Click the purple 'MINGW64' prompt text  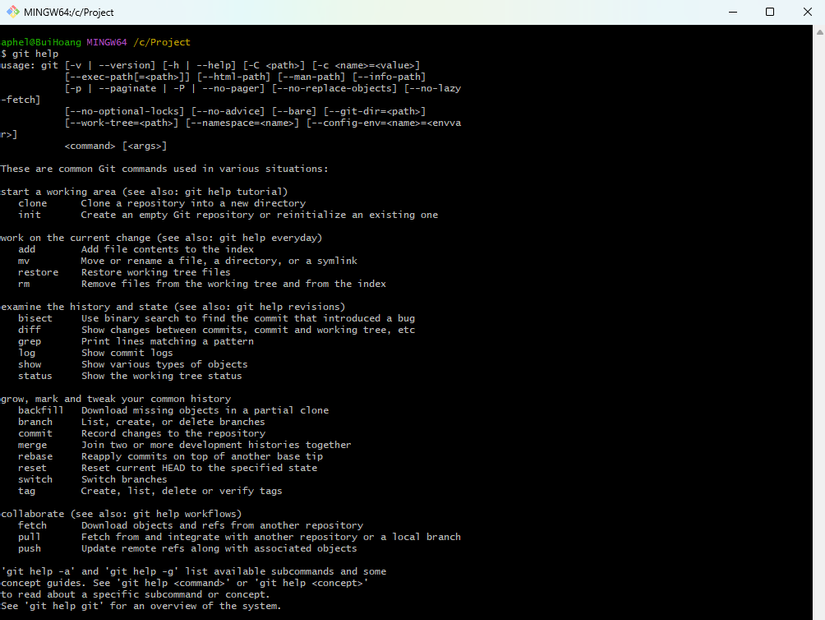pyautogui.click(x=107, y=42)
